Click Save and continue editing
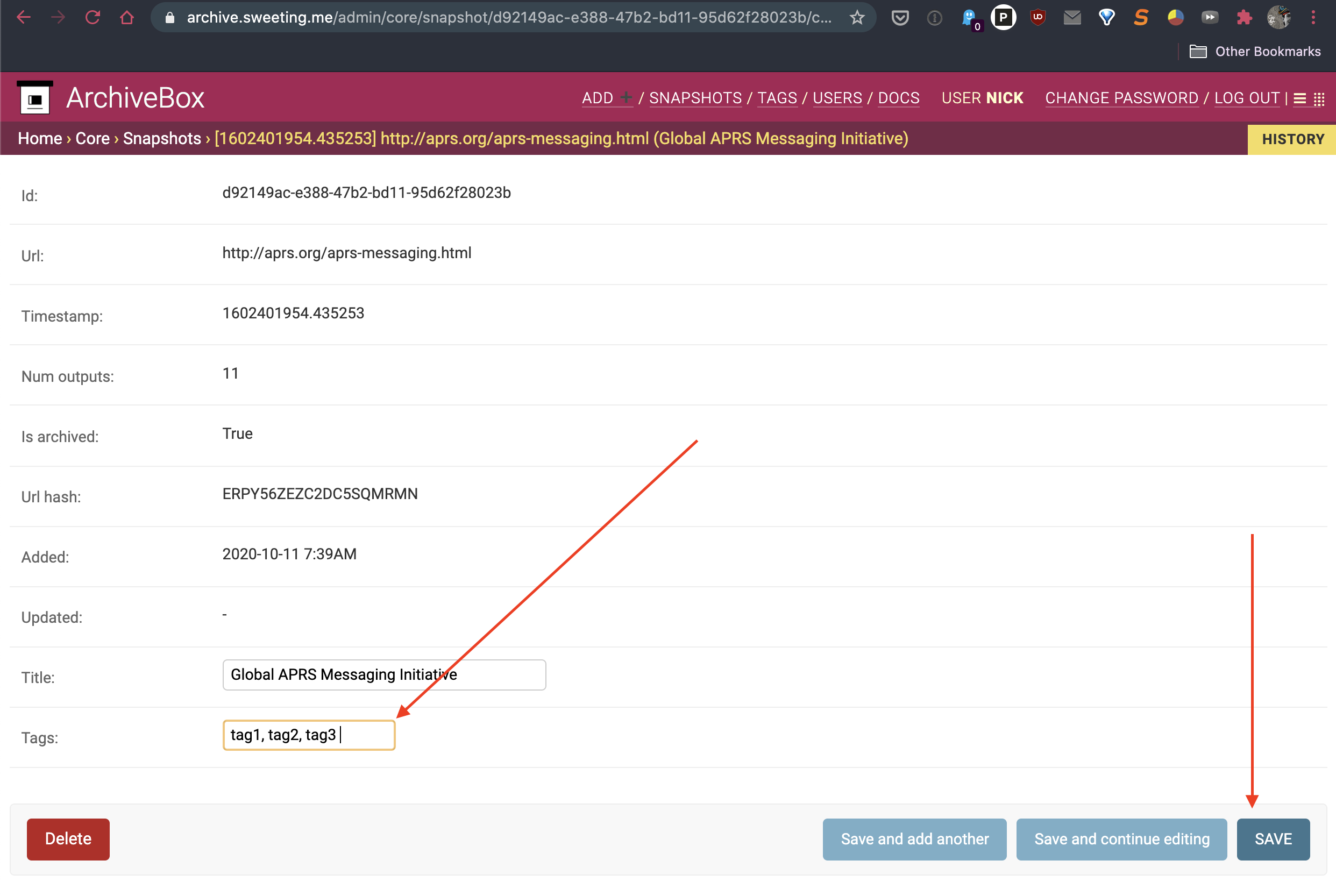 coord(1121,838)
